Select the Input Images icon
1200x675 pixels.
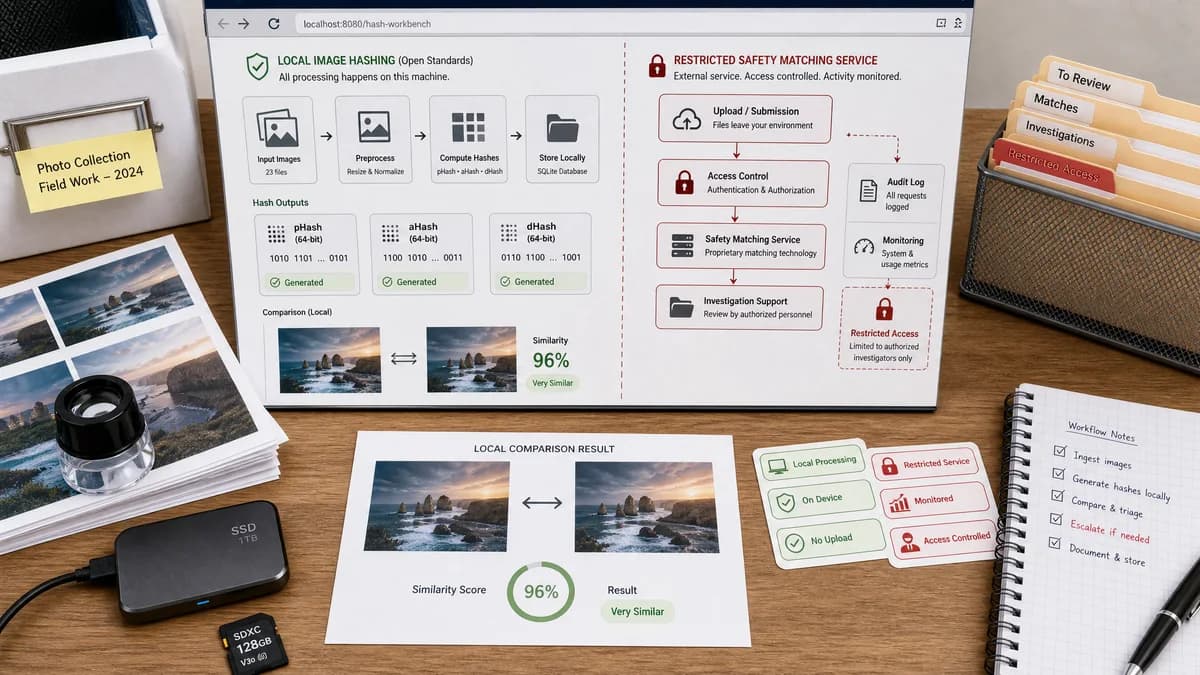(x=278, y=127)
